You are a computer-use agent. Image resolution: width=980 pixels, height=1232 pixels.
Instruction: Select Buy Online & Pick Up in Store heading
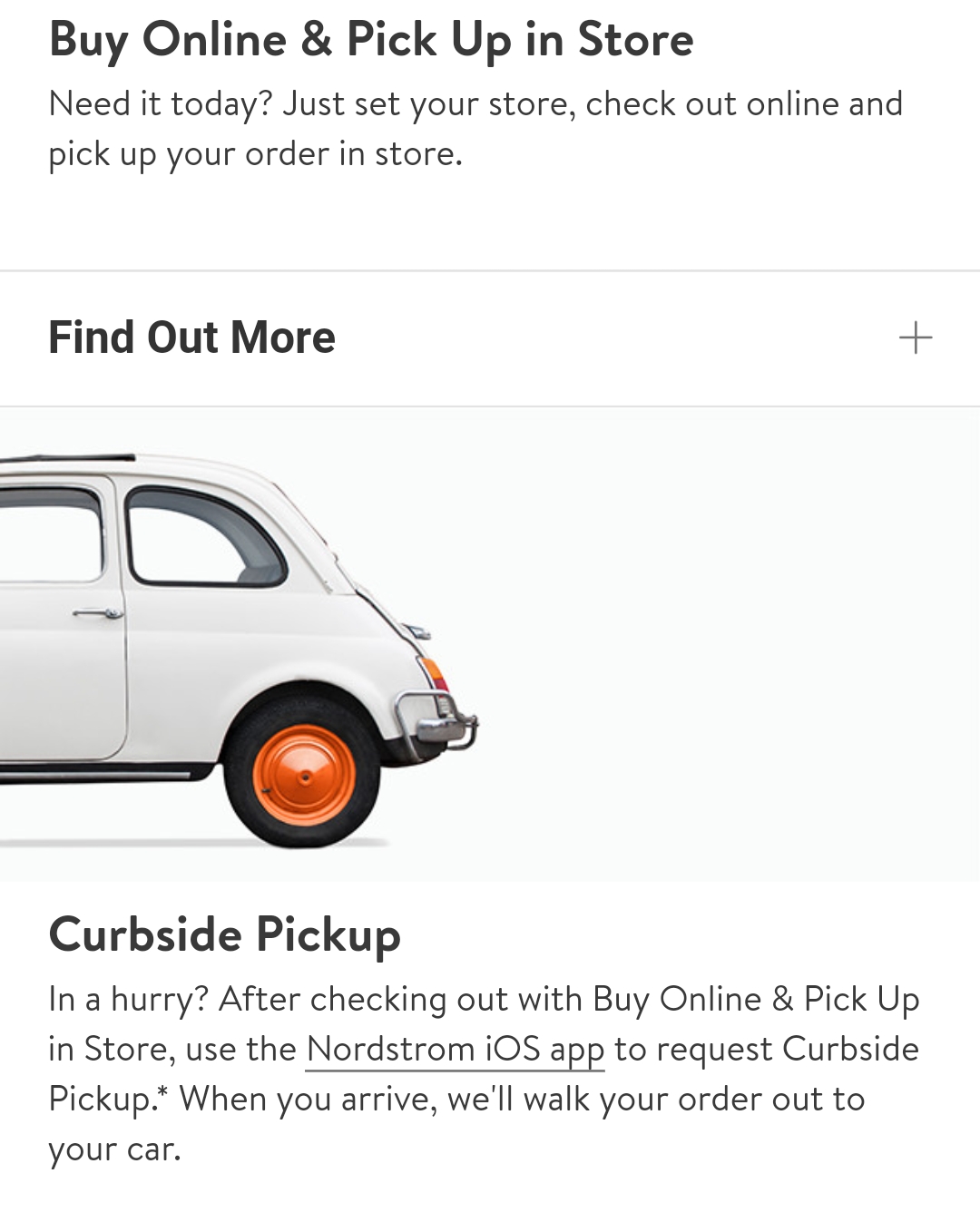(371, 40)
